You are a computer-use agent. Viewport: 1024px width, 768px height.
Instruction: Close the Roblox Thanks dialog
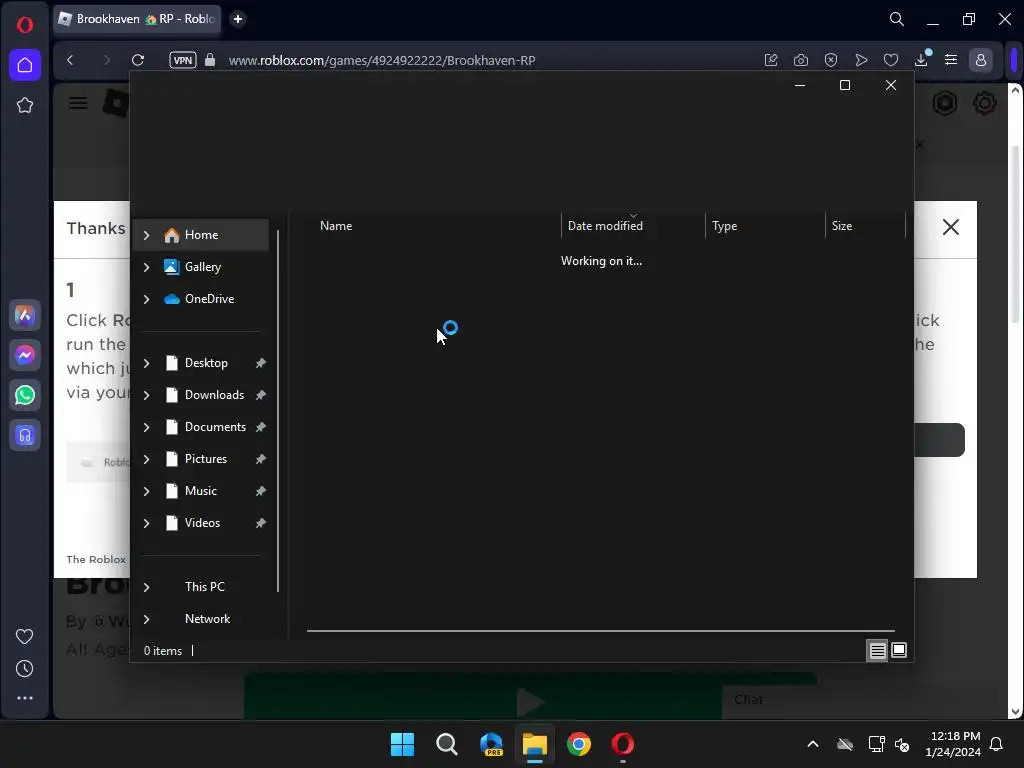(951, 227)
